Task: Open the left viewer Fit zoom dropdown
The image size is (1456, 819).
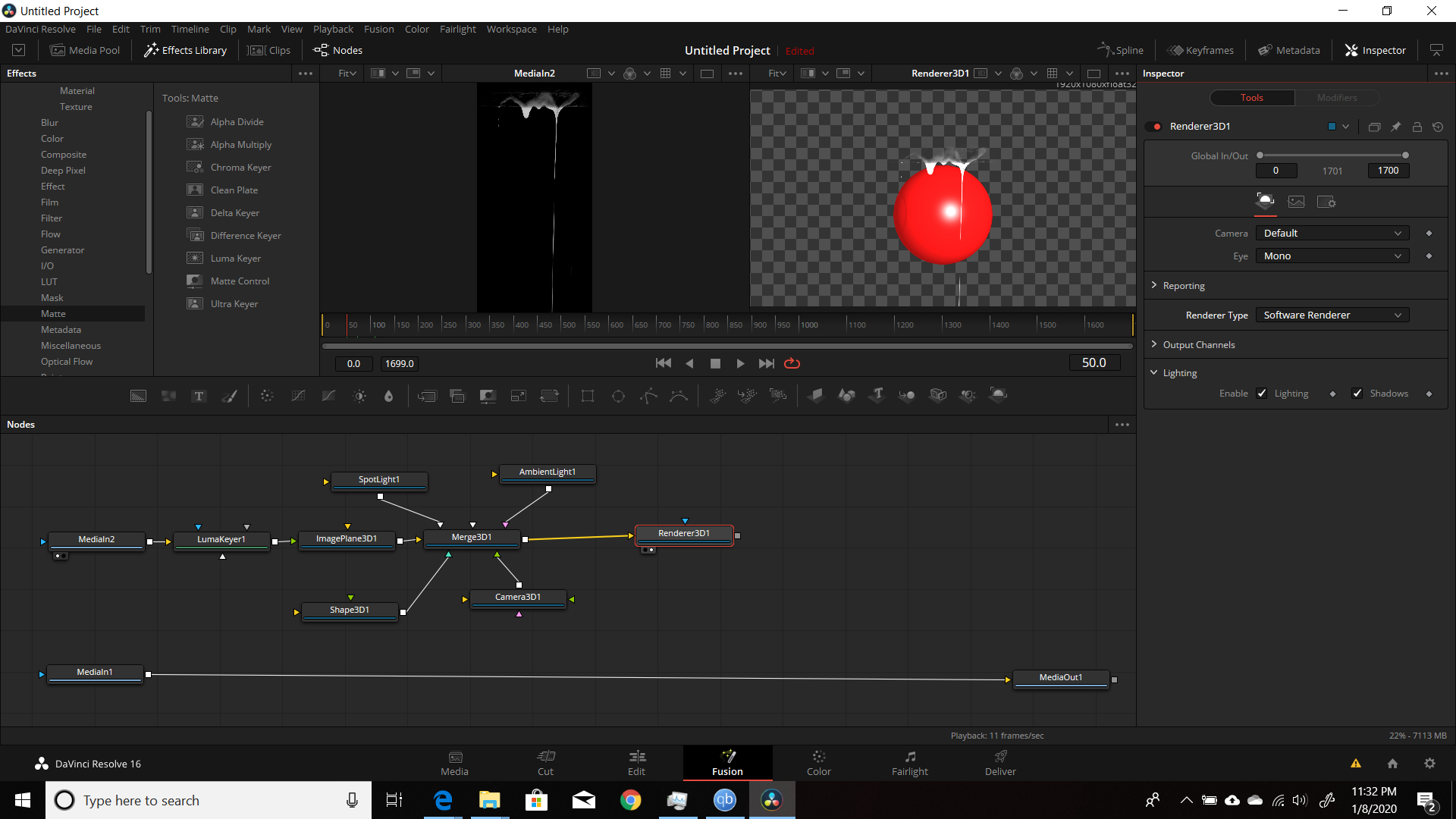Action: [x=347, y=73]
